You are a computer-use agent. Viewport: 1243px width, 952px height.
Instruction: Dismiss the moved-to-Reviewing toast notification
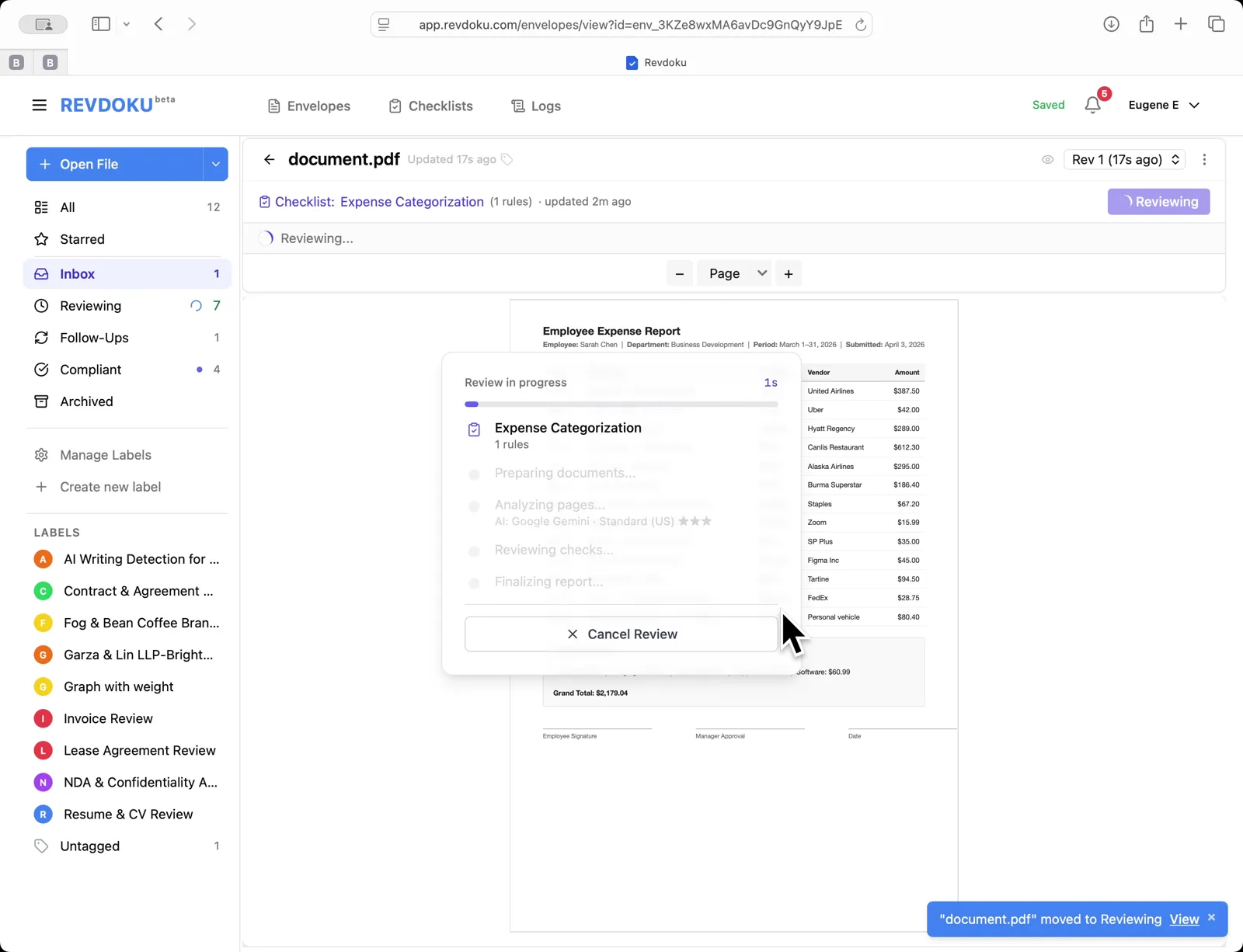click(1210, 917)
